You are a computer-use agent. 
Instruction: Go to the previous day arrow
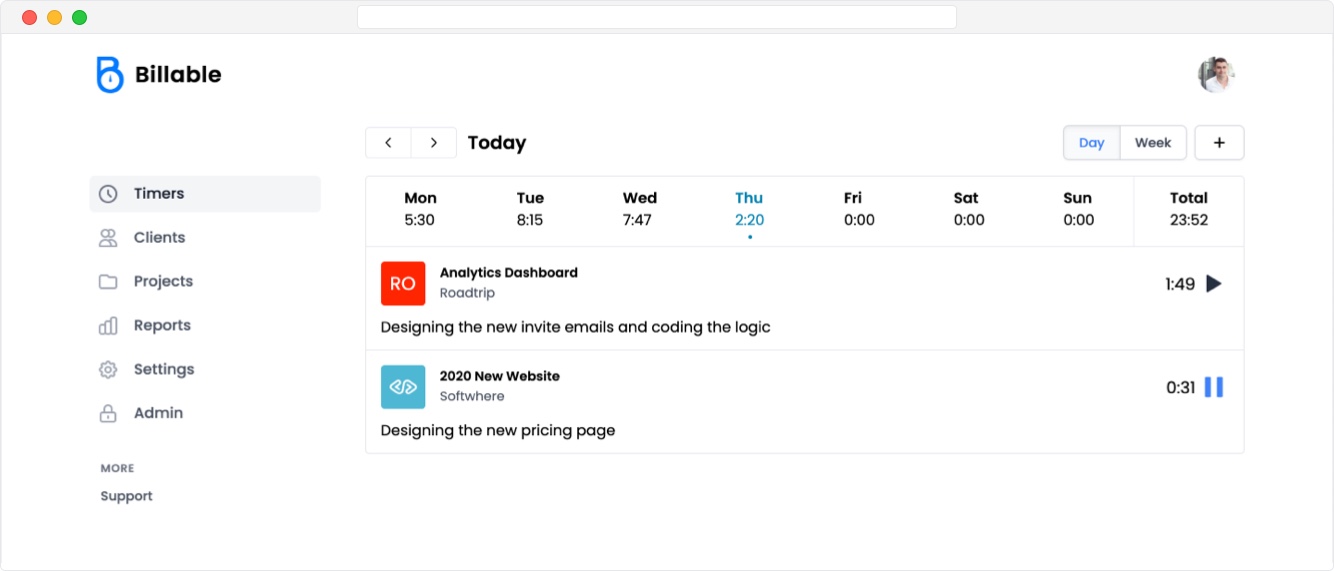[x=388, y=143]
